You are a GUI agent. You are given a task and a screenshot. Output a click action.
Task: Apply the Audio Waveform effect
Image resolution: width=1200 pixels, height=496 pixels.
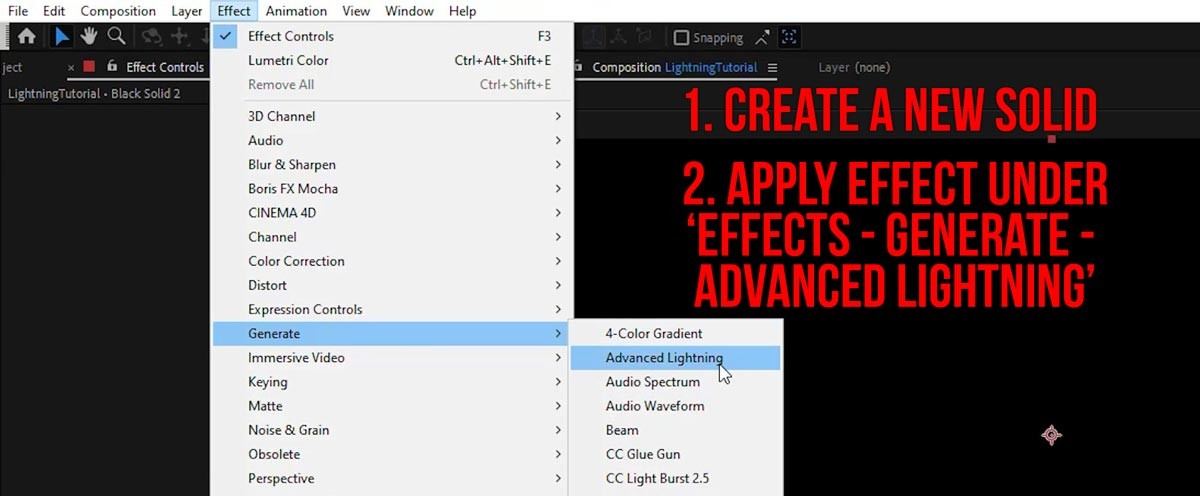(x=676, y=406)
